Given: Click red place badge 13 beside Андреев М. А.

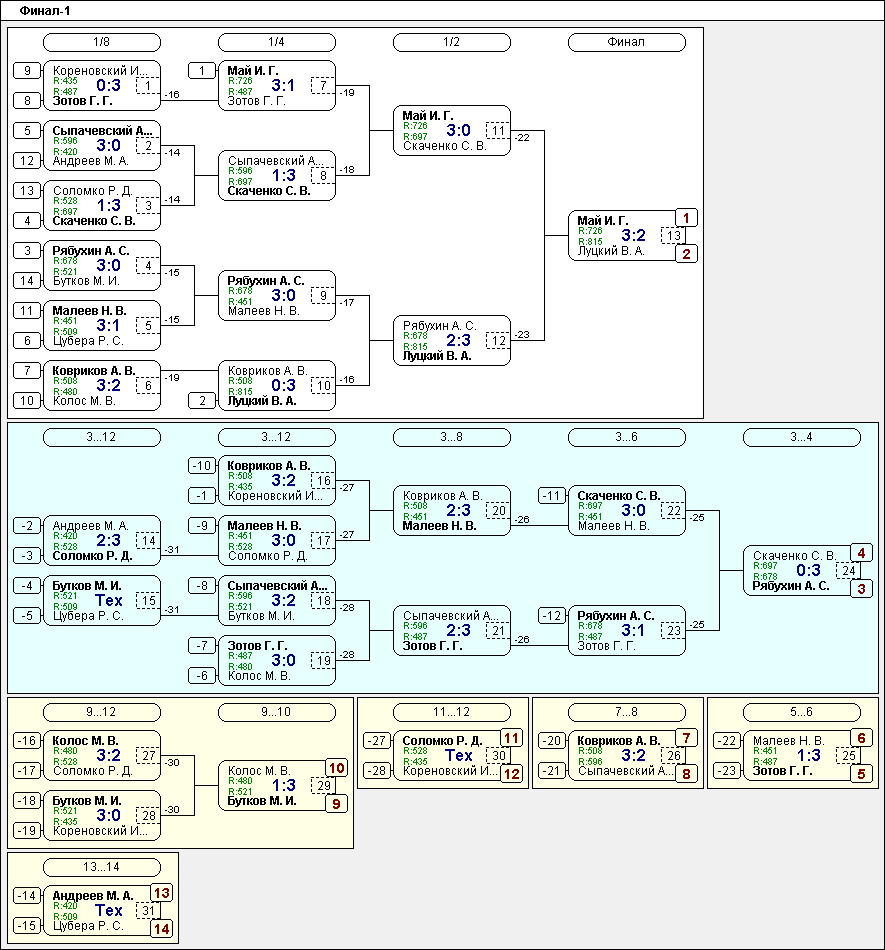Looking at the screenshot, I should [161, 893].
